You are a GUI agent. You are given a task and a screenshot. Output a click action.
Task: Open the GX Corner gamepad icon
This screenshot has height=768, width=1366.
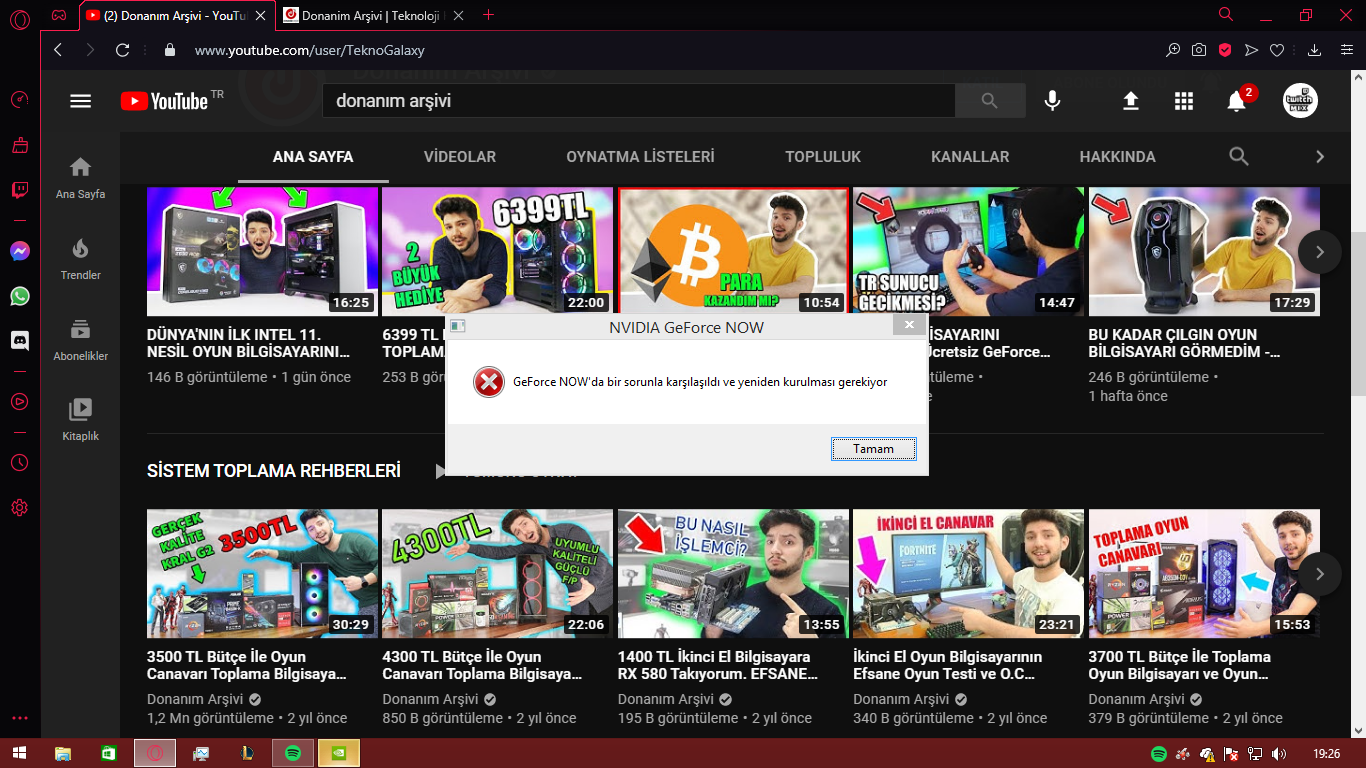(60, 15)
